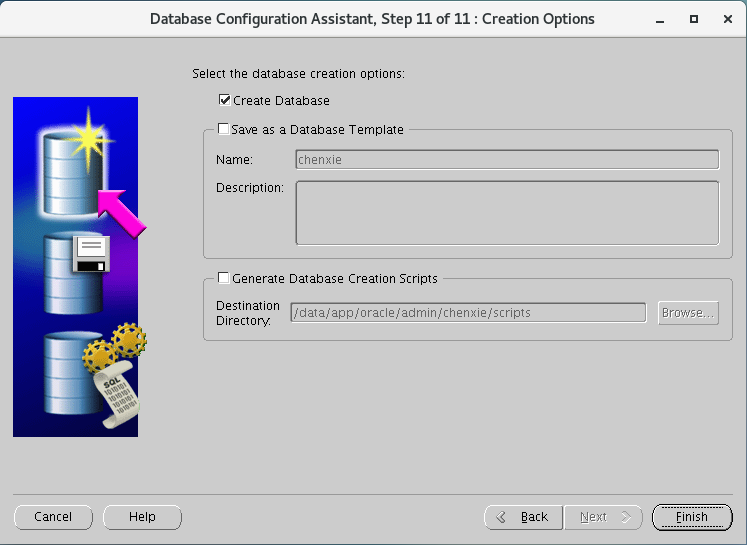Maximize the Database Configuration Assistant window
747x545 pixels.
pyautogui.click(x=694, y=19)
